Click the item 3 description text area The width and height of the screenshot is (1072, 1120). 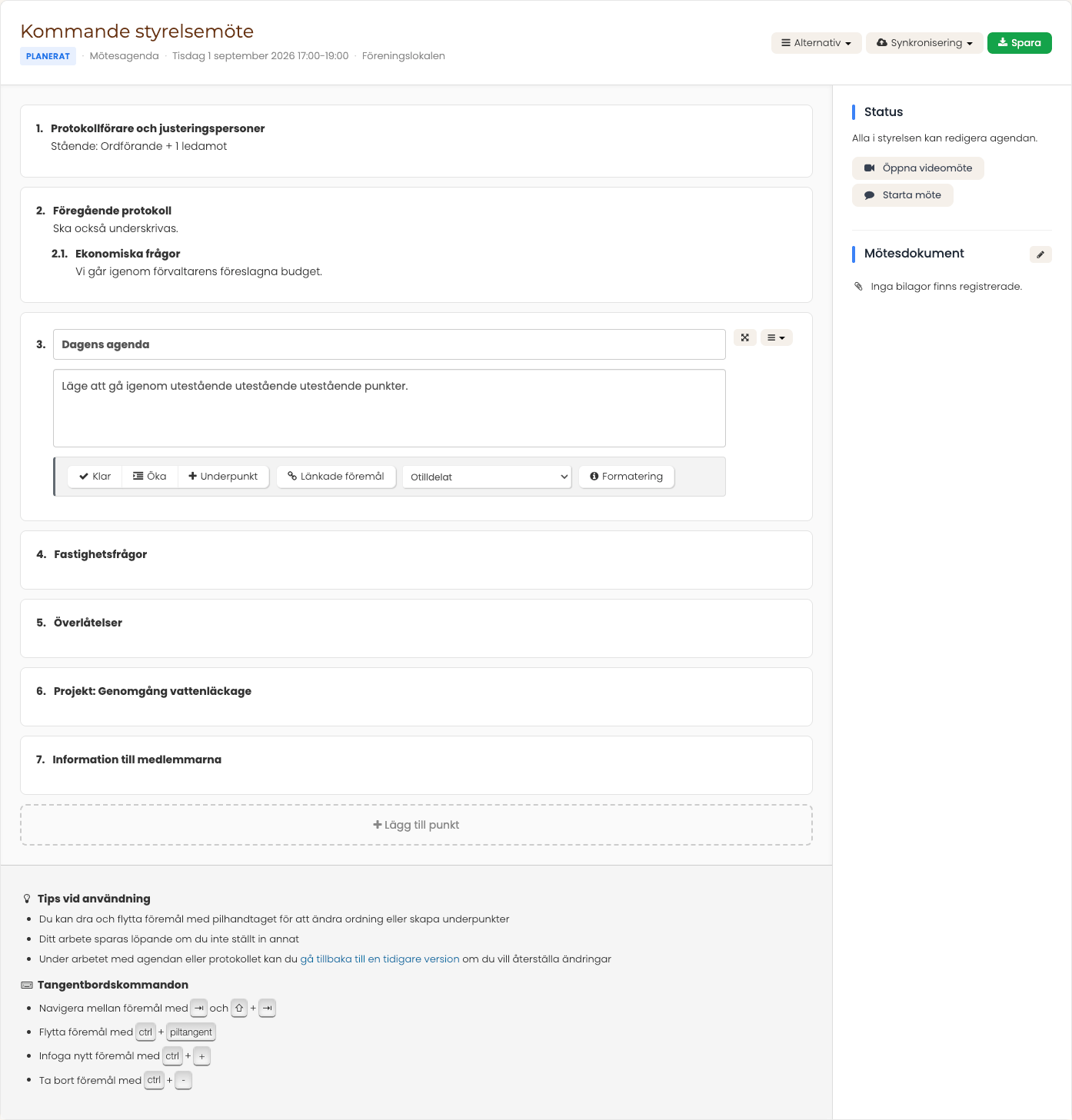point(389,408)
